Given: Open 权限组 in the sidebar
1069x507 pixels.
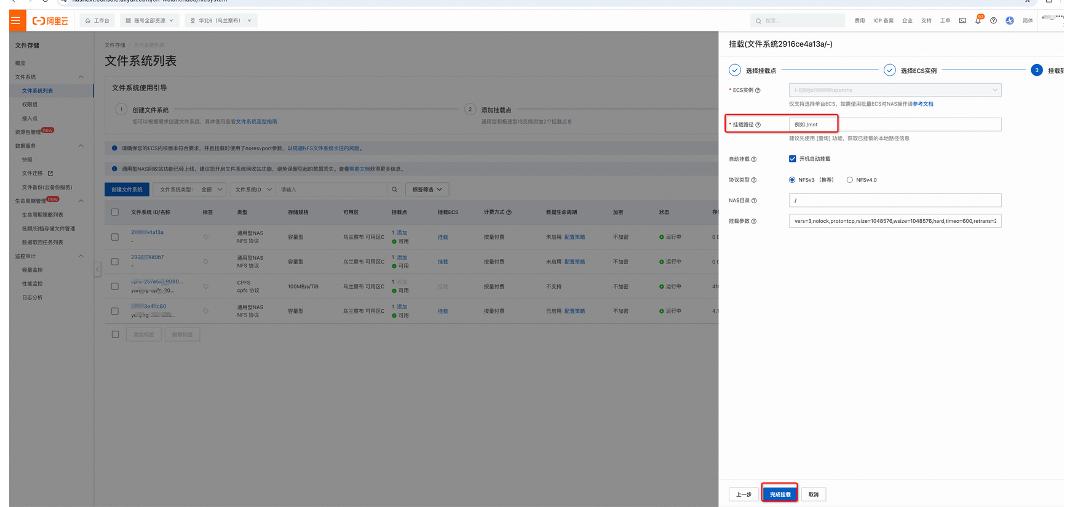Looking at the screenshot, I should point(29,104).
